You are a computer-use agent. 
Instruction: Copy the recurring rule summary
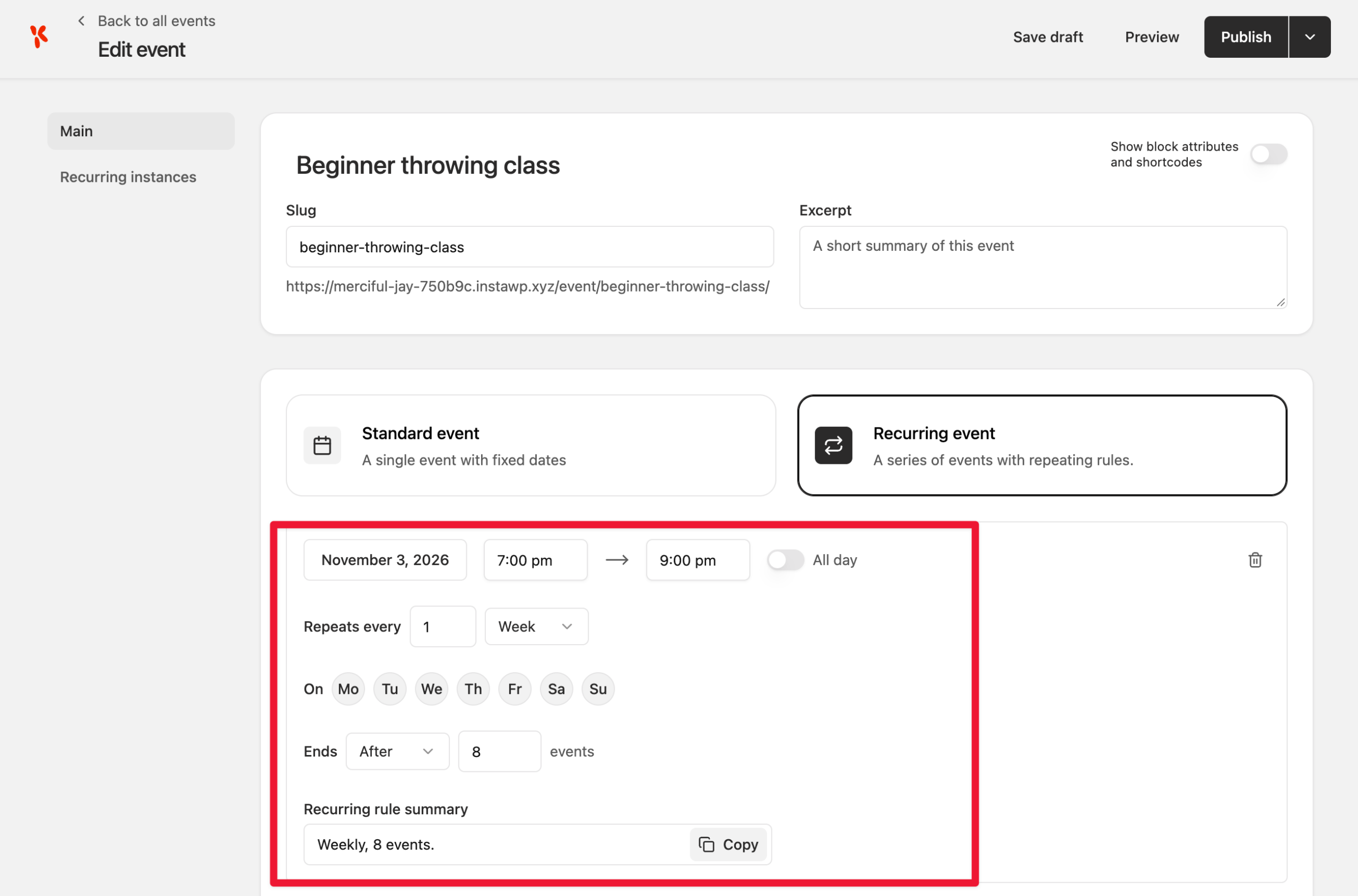pos(728,844)
